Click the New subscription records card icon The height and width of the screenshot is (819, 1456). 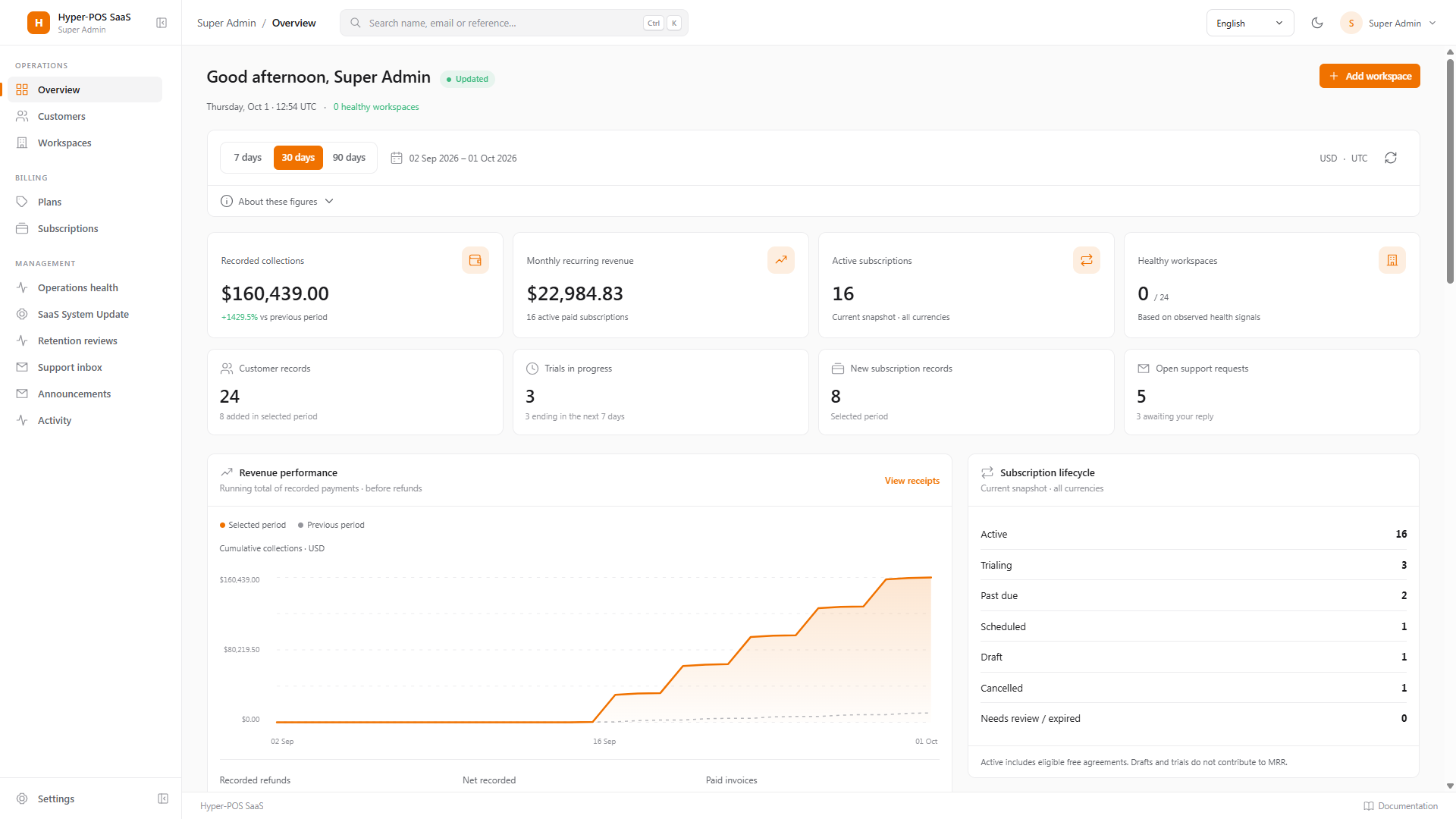(838, 369)
